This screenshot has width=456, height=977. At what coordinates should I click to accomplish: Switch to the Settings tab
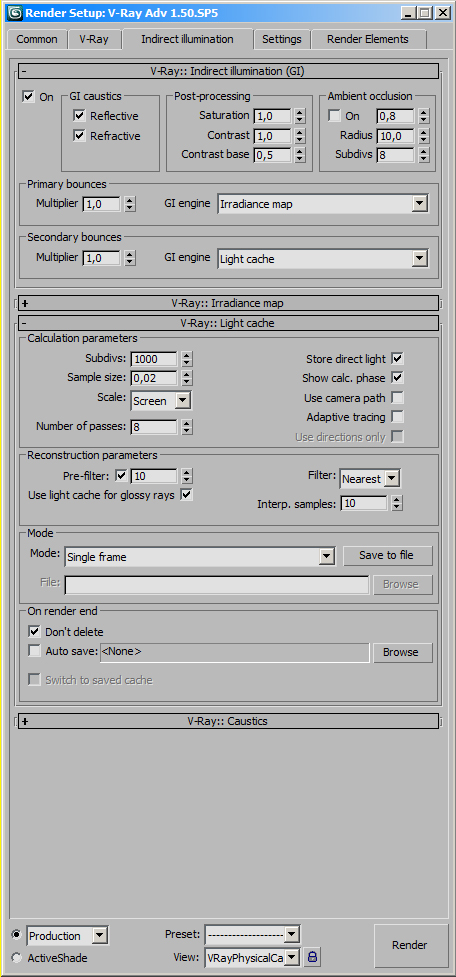point(282,39)
